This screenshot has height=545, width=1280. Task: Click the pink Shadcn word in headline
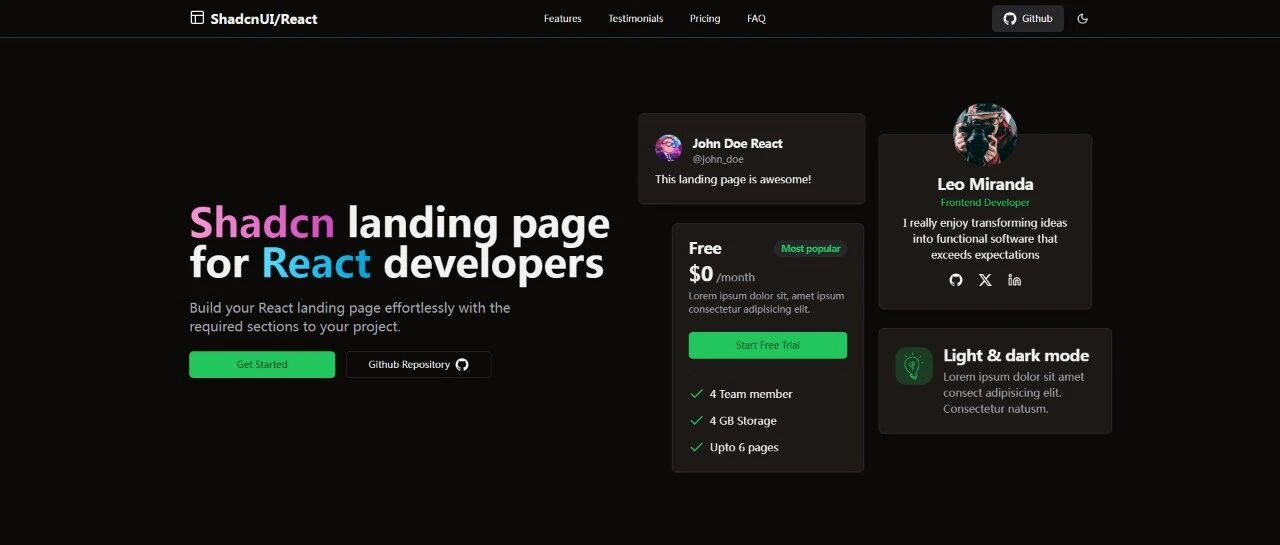(x=262, y=222)
